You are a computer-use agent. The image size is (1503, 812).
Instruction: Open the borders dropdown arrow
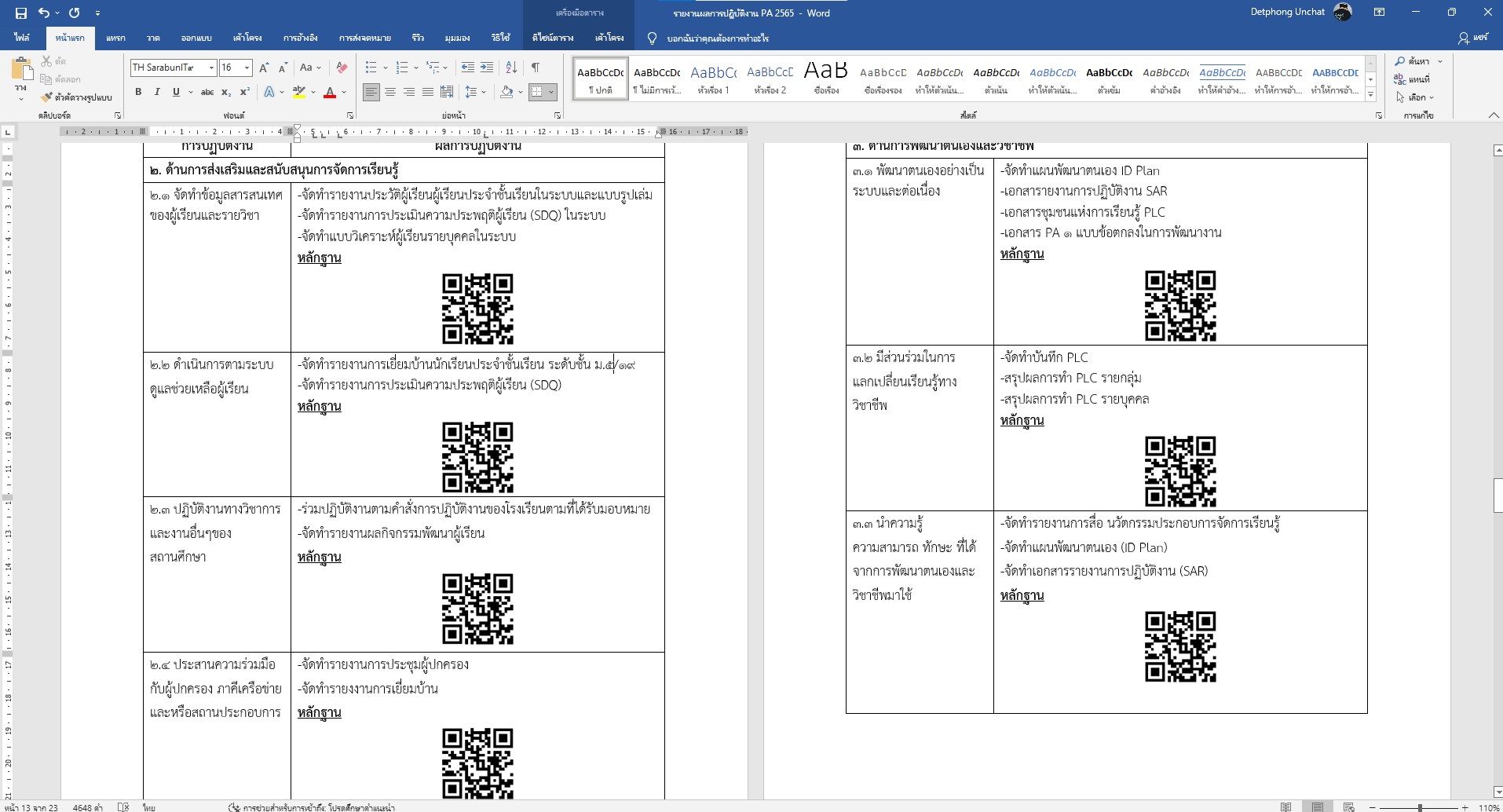pyautogui.click(x=551, y=92)
